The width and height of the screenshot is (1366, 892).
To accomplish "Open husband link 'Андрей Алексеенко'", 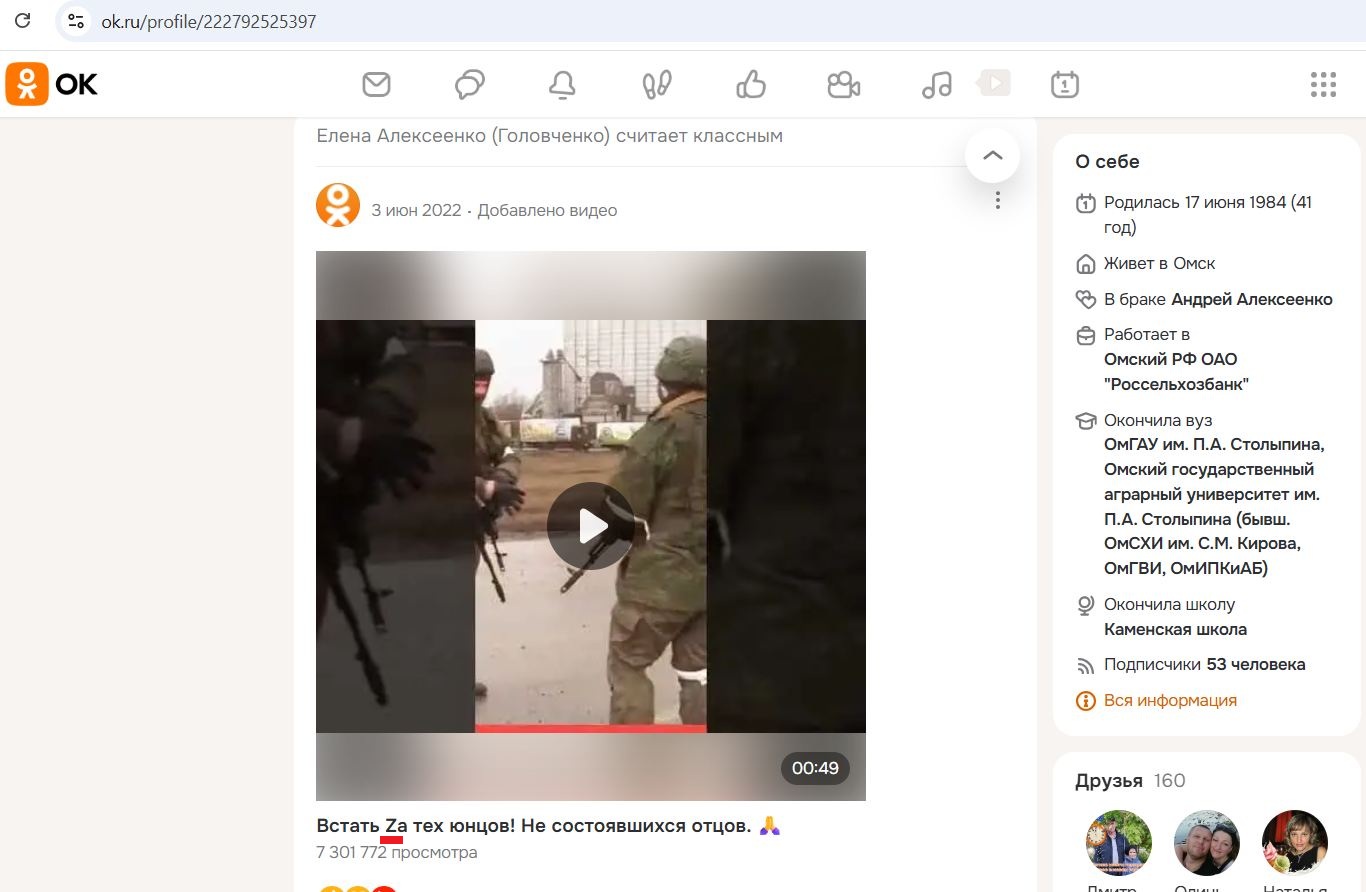I will coord(1251,299).
